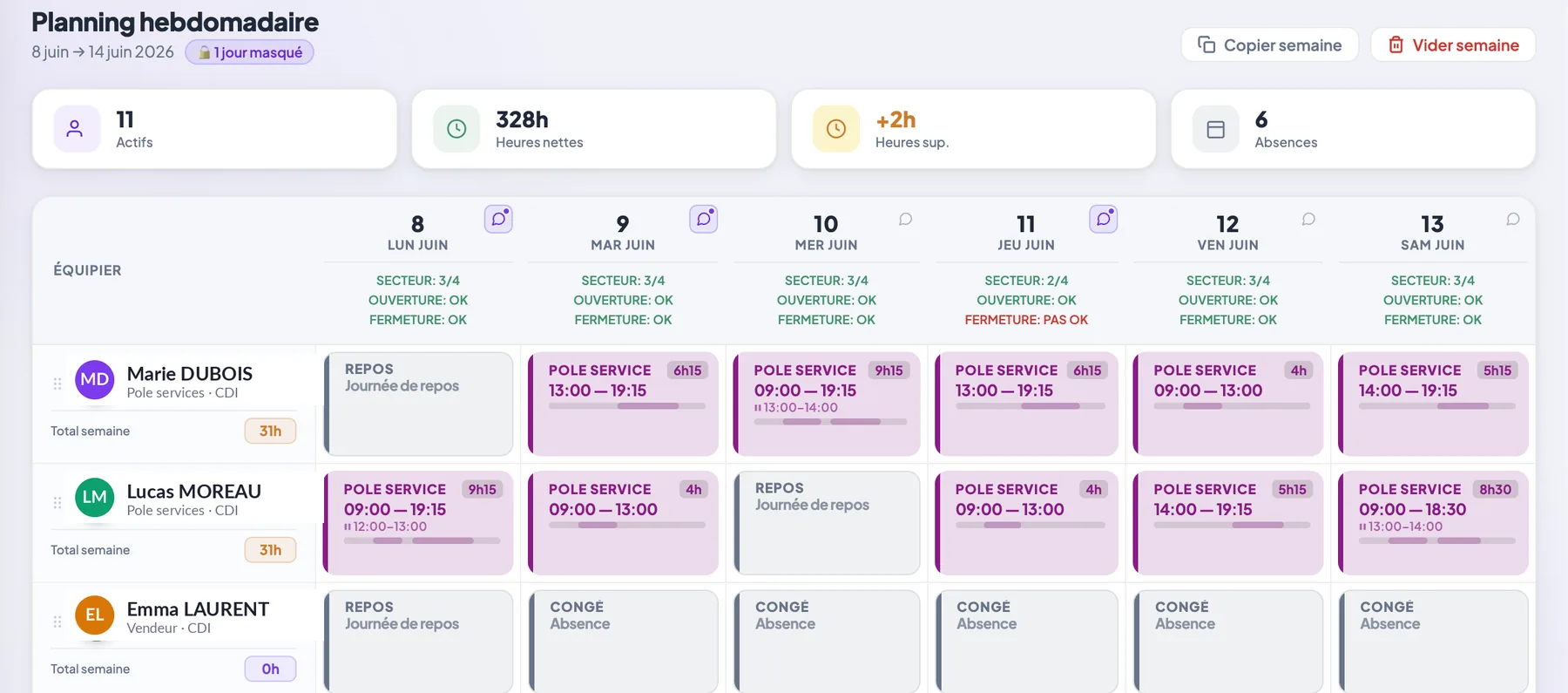Open the comment bubble for Friday 12 June
Image resolution: width=1568 pixels, height=693 pixels.
tap(1308, 219)
